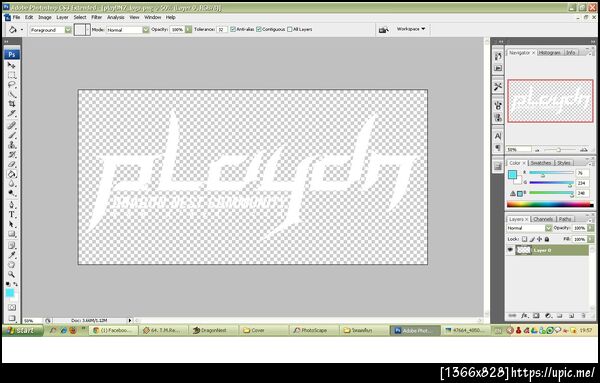
Task: Toggle lock image pixels brush icon
Action: (532, 239)
